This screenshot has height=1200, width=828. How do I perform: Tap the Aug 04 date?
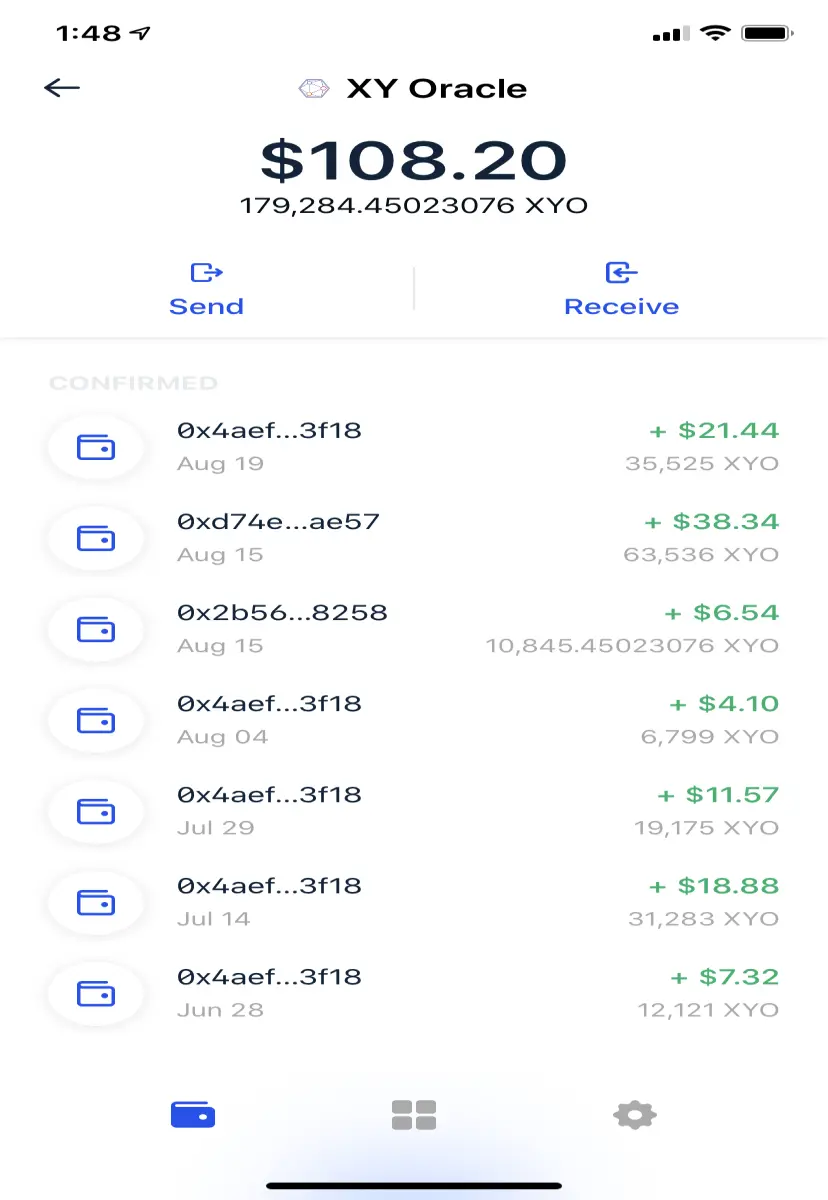tap(222, 737)
